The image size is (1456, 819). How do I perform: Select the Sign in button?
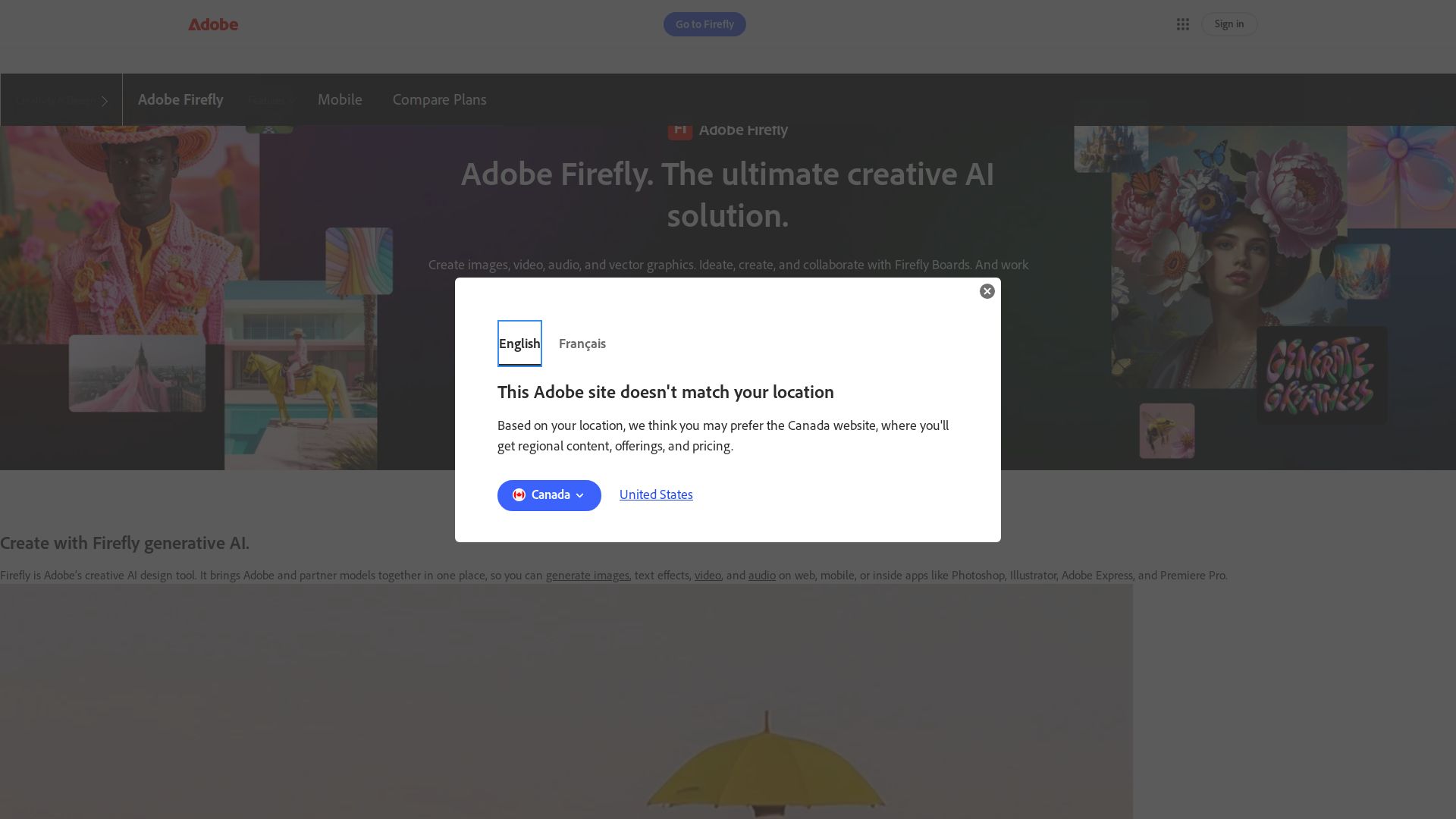(1228, 24)
